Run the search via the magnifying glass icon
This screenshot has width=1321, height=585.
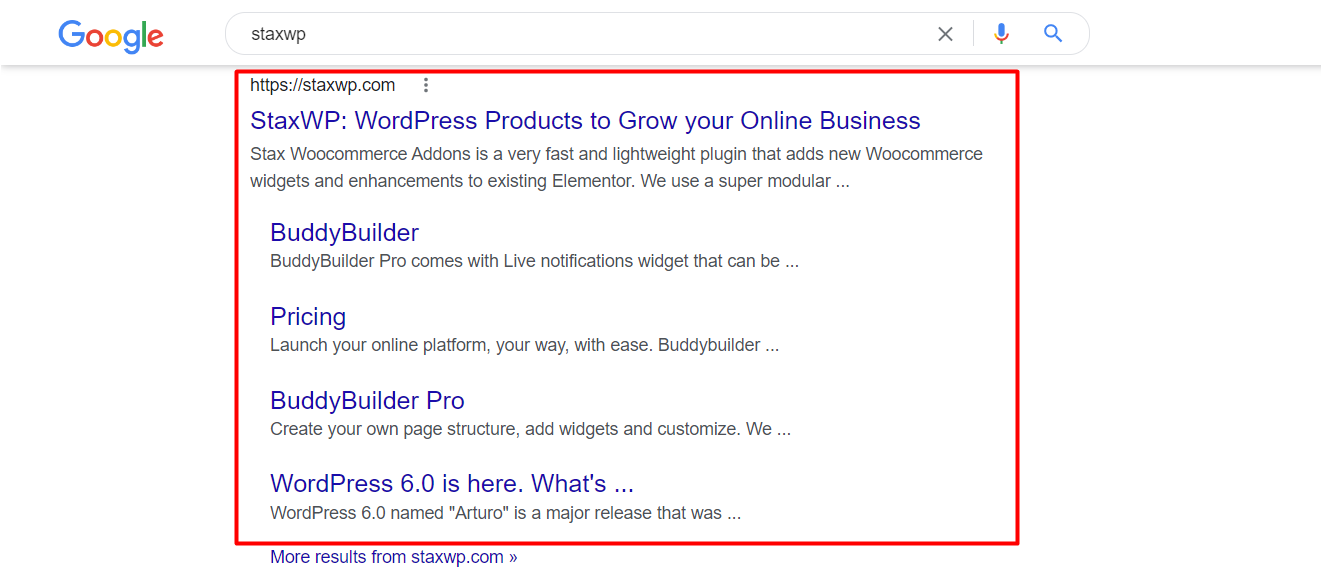(x=1052, y=33)
